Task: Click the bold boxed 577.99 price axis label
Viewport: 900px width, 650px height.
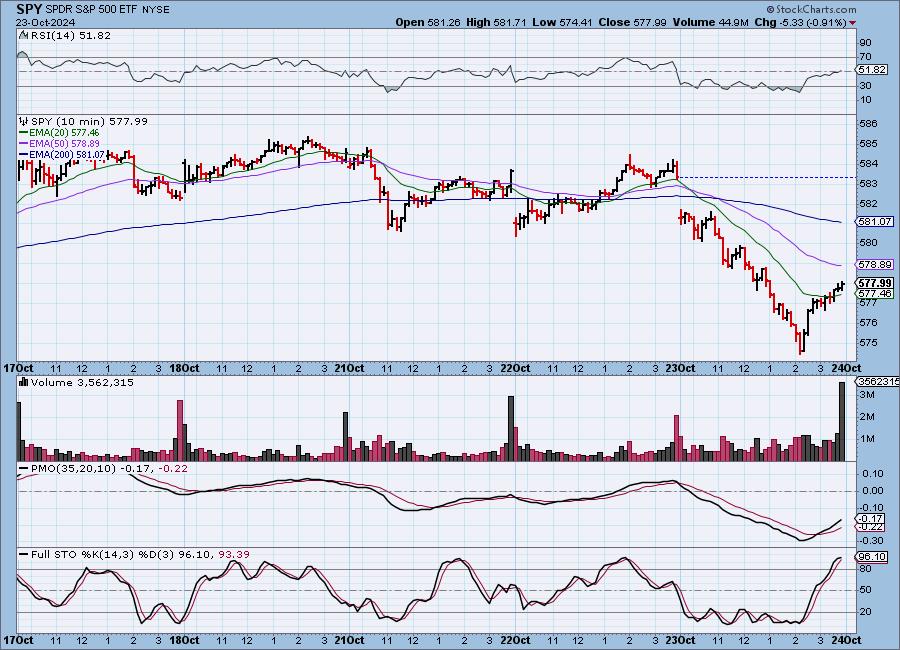Action: (x=874, y=283)
